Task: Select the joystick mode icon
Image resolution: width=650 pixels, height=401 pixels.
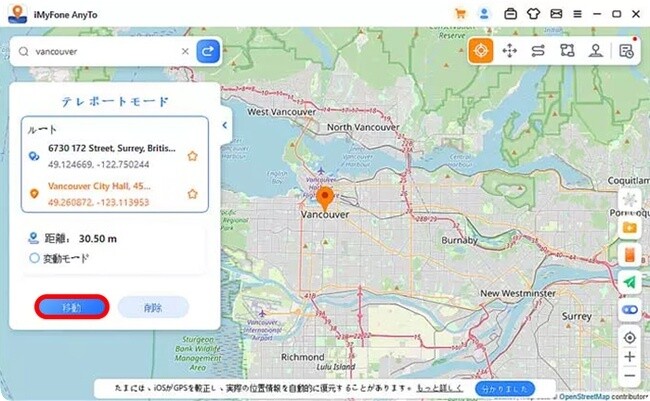Action: tap(596, 51)
